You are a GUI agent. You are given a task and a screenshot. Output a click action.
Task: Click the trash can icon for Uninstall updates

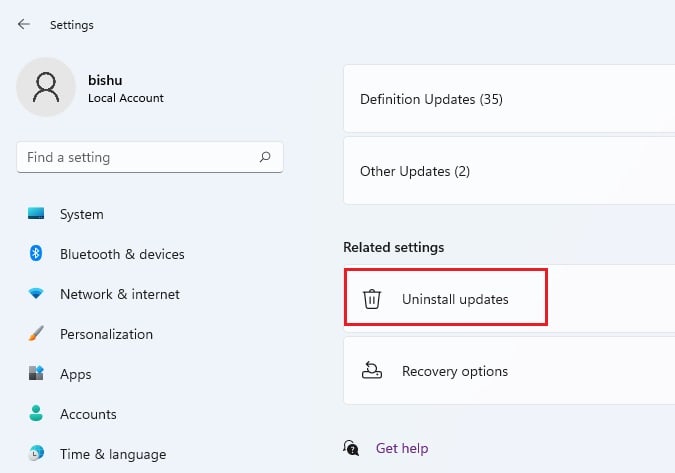point(372,299)
